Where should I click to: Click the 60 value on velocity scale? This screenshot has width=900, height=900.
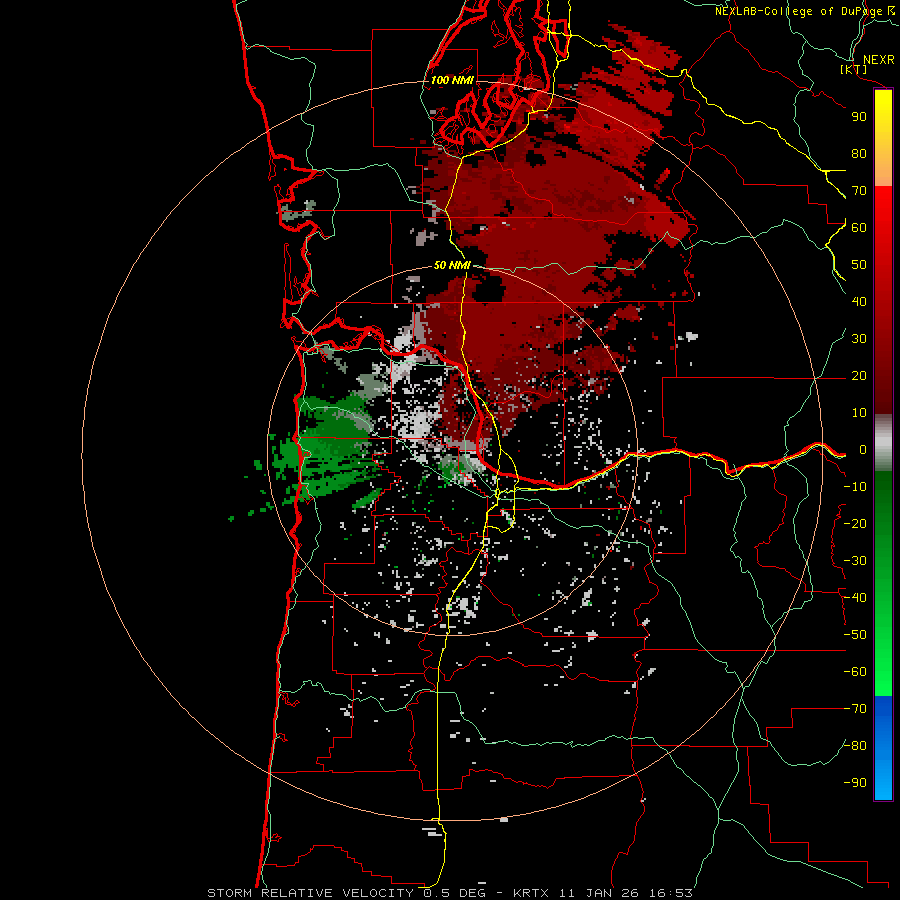point(859,227)
